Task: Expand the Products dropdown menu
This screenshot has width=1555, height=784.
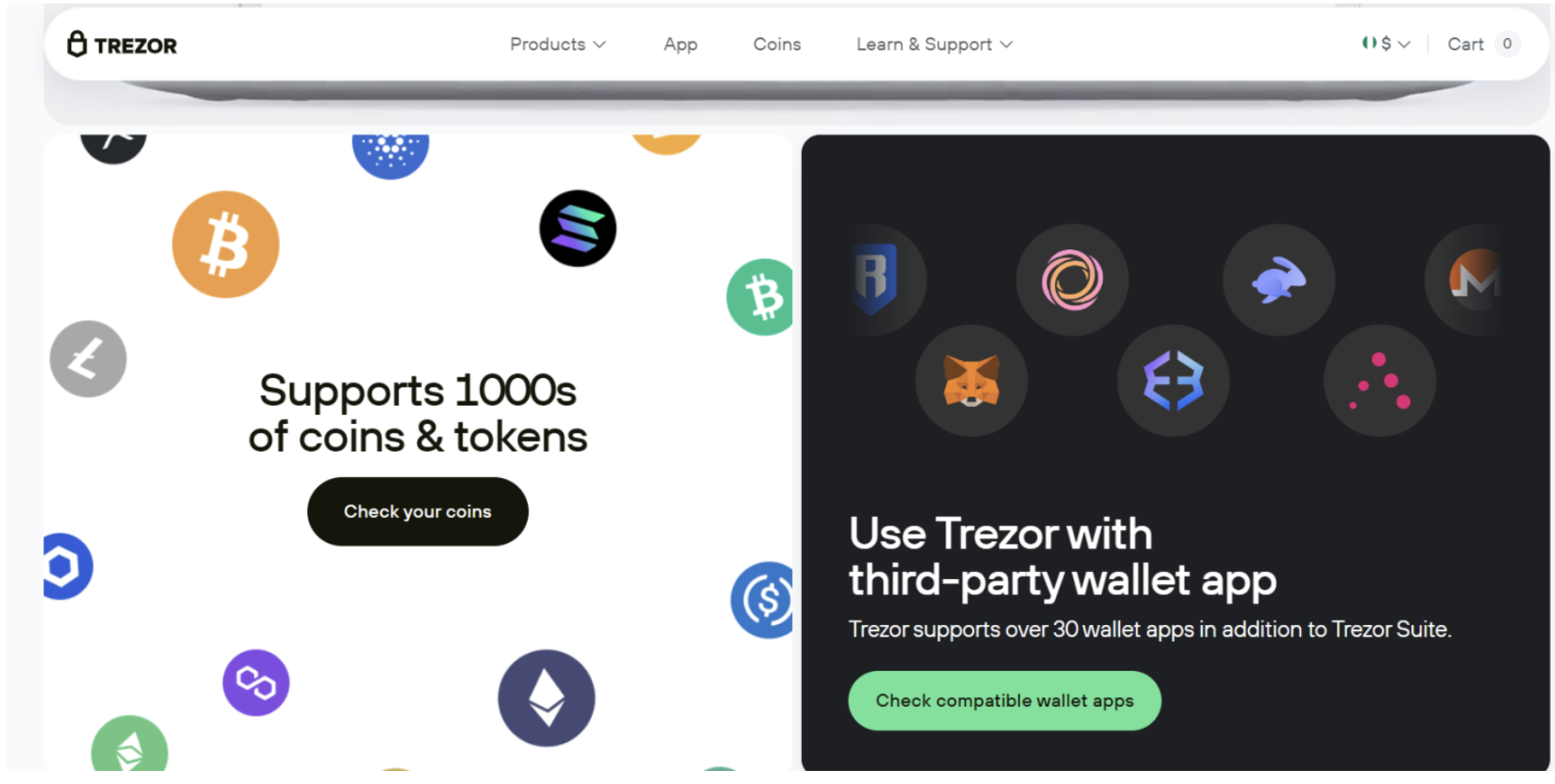Action: click(x=557, y=44)
